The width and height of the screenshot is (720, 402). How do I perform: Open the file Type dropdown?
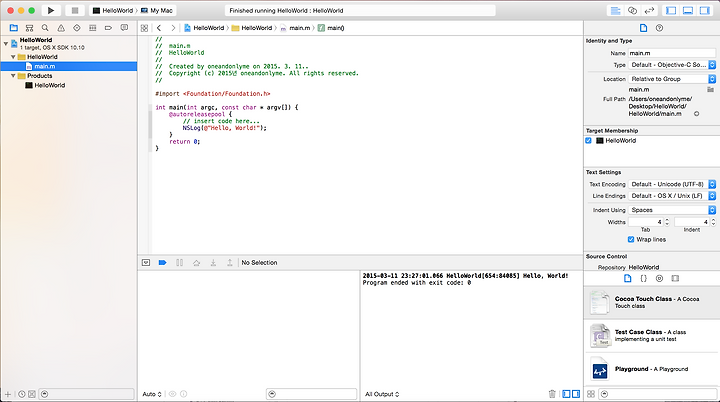click(x=672, y=65)
